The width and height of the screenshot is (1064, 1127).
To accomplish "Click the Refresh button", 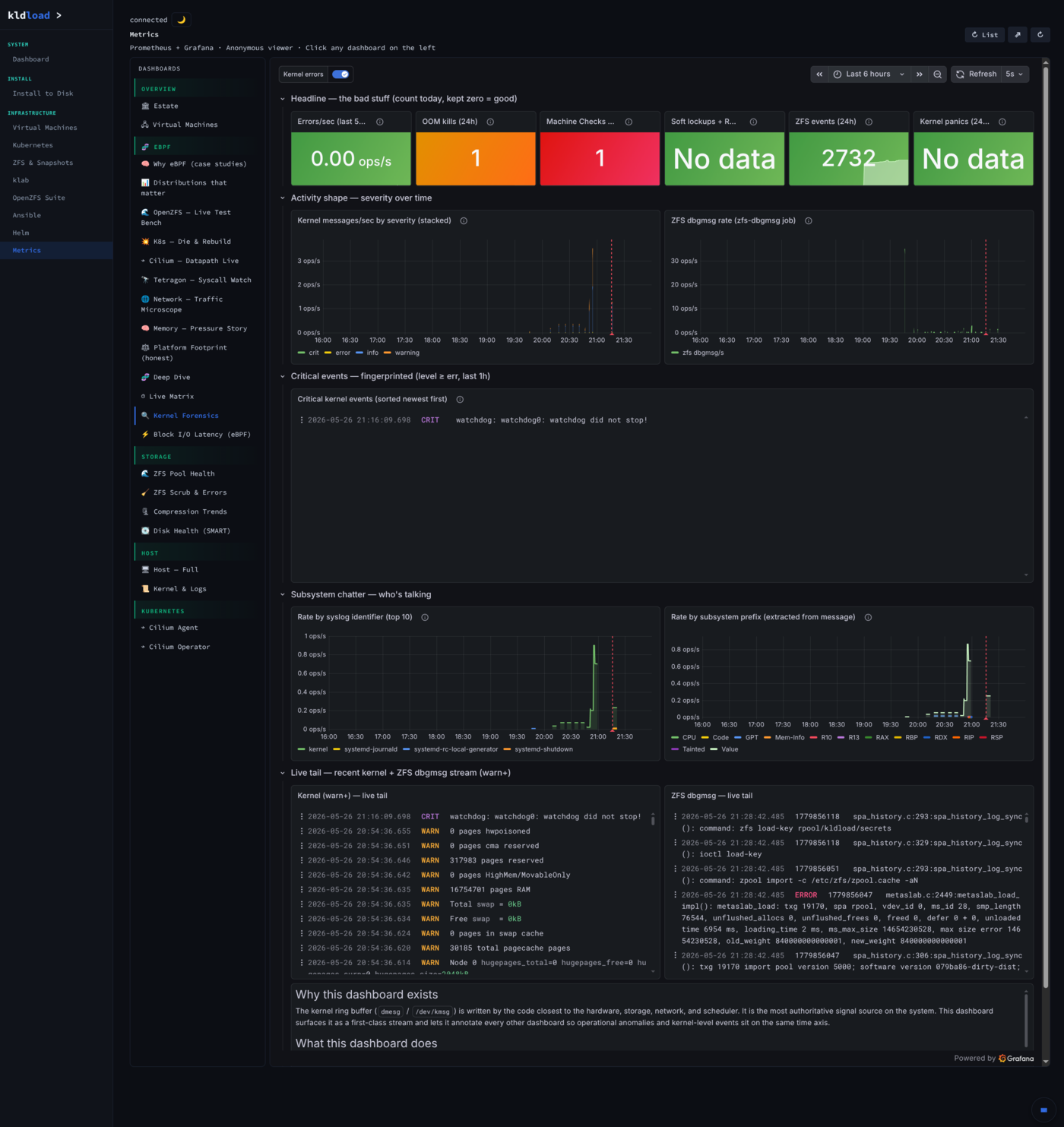I will click(977, 74).
